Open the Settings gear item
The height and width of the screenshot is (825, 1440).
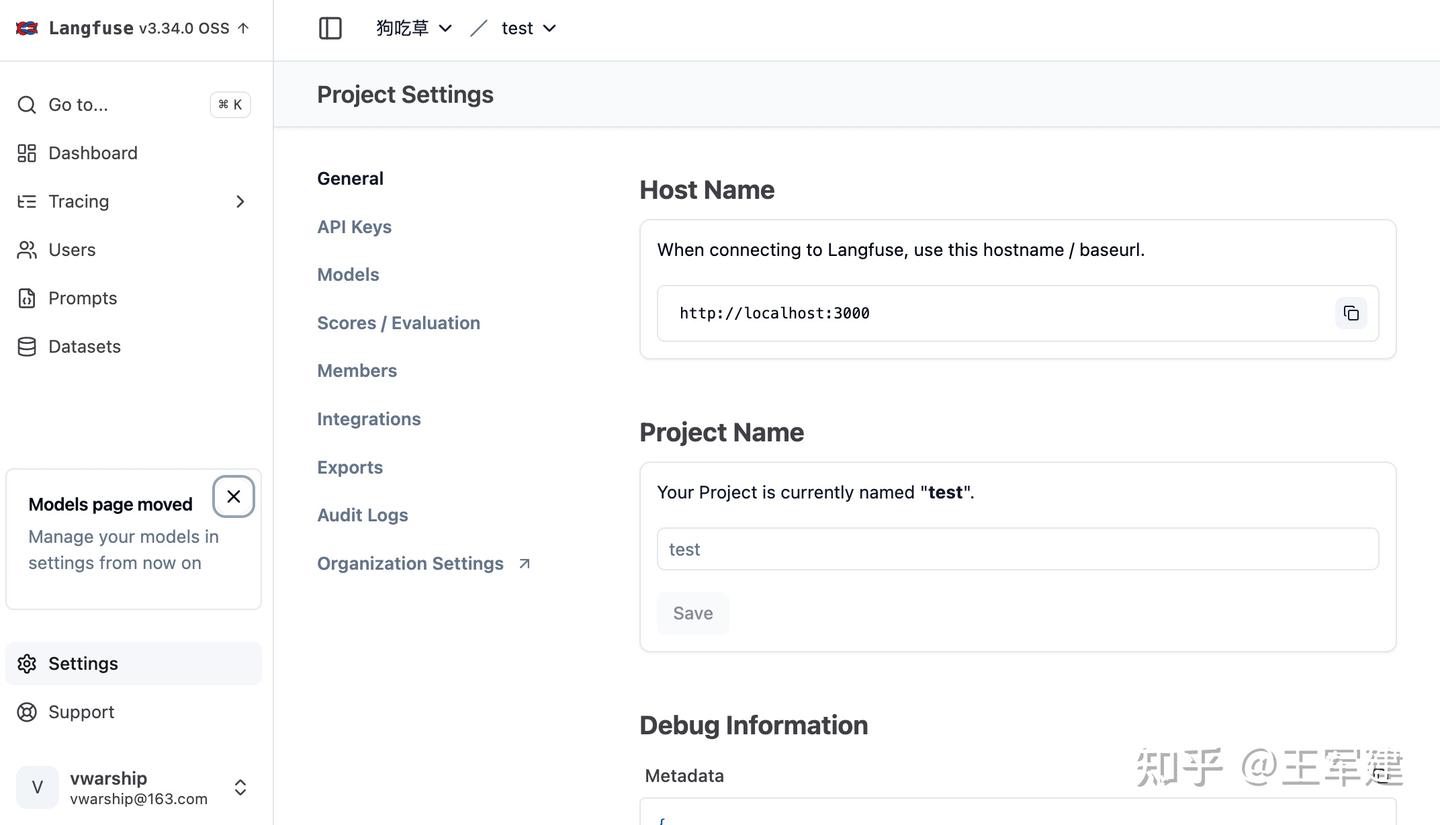pyautogui.click(x=82, y=664)
